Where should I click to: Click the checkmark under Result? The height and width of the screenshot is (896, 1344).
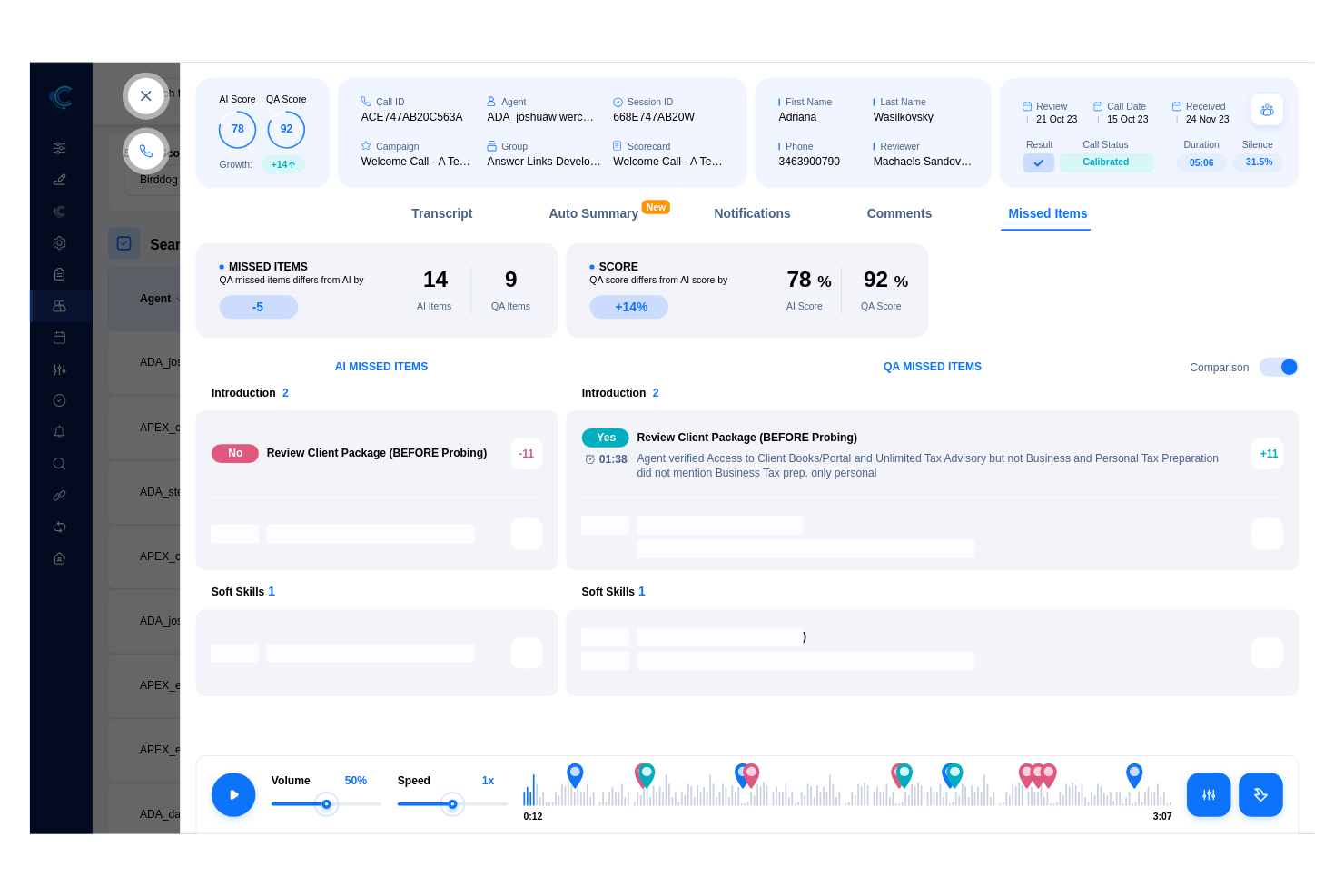point(1039,162)
